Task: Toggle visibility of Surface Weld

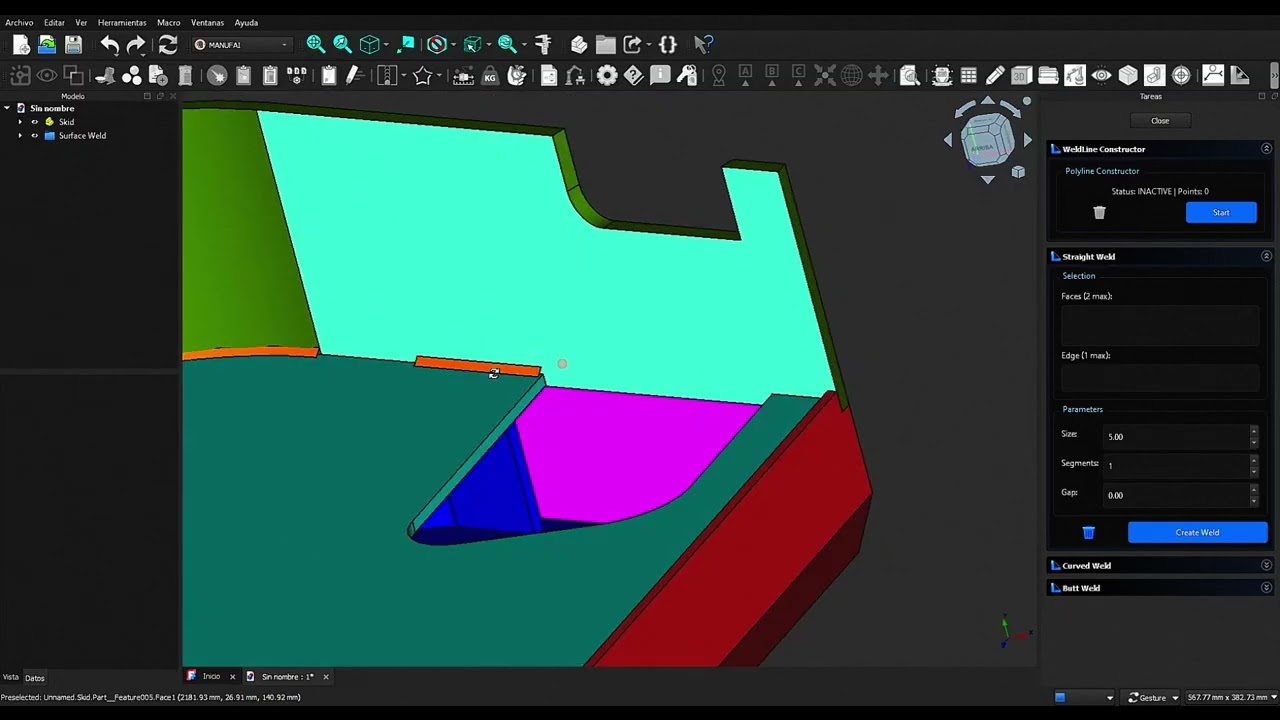Action: tap(35, 136)
